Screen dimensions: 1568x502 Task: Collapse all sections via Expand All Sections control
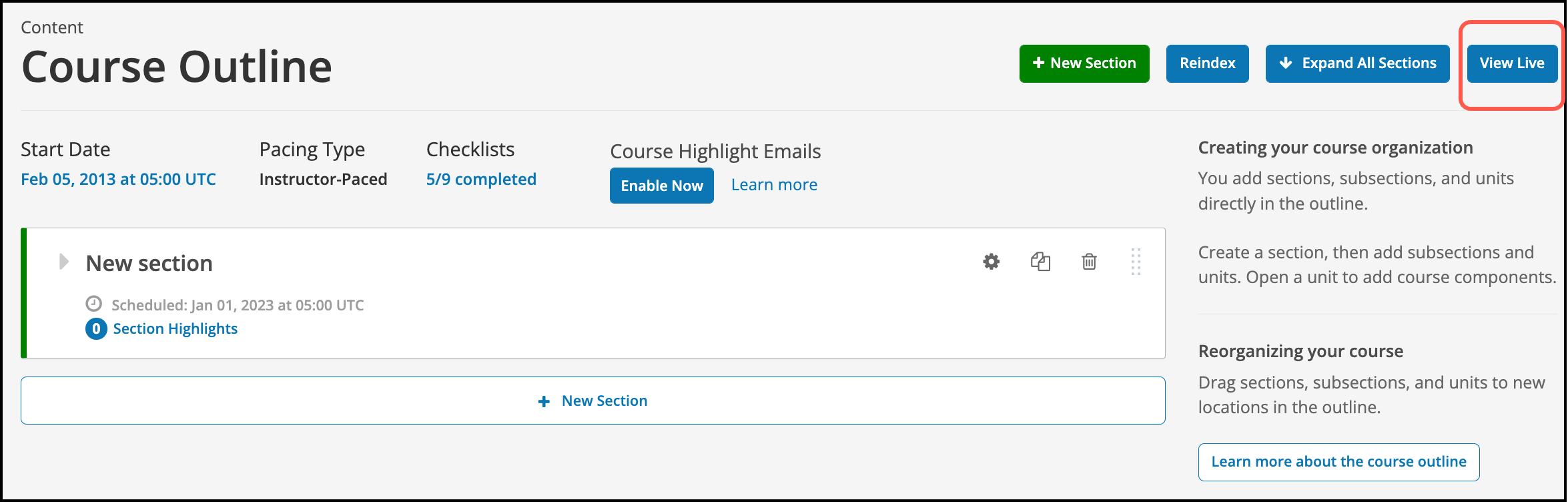coord(1357,63)
